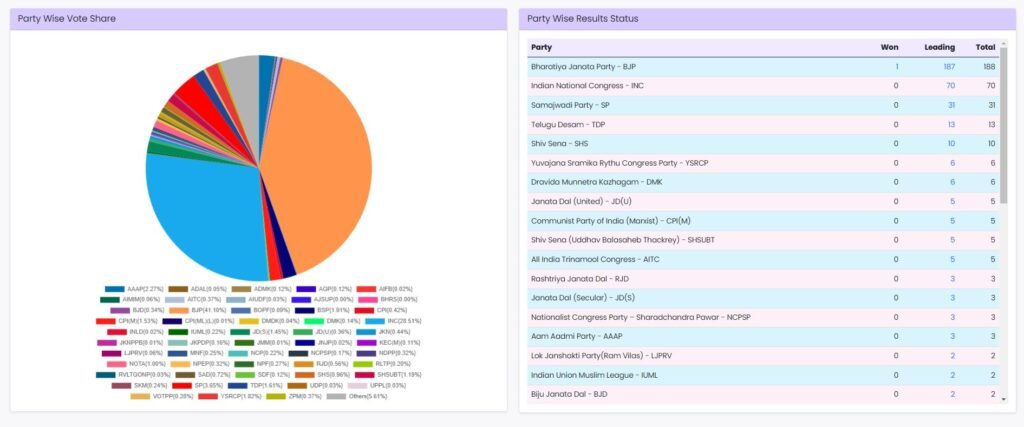Click the AAAP legend color box
The width and height of the screenshot is (1024, 427).
tap(114, 288)
